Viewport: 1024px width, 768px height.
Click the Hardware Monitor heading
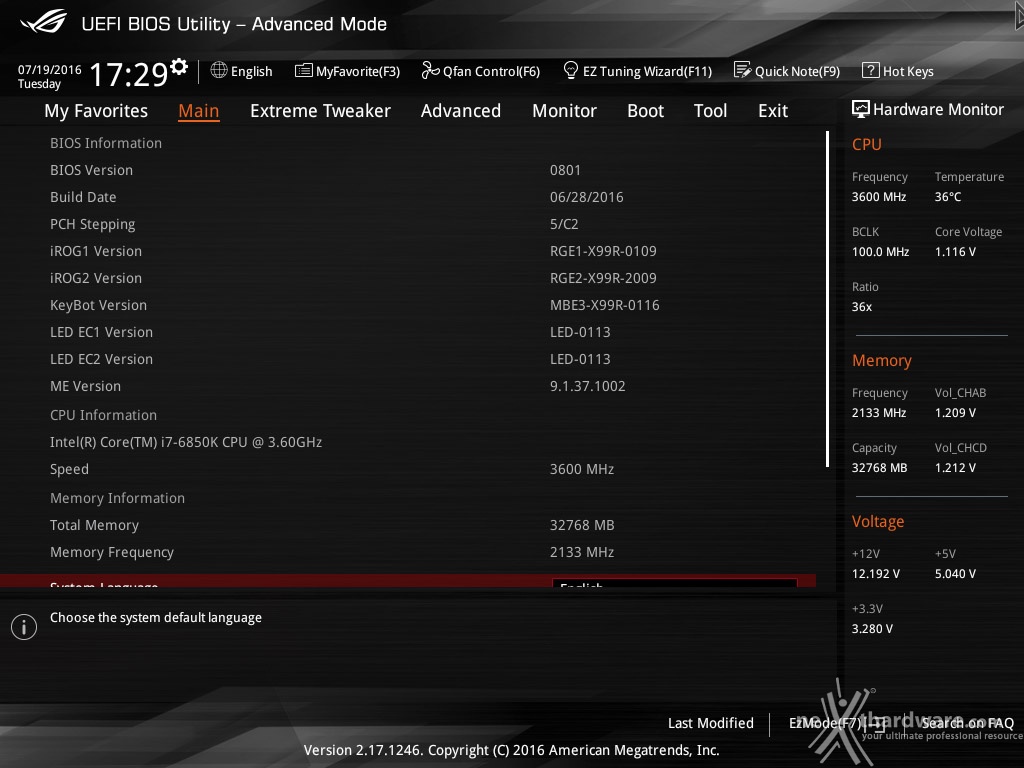pos(938,110)
